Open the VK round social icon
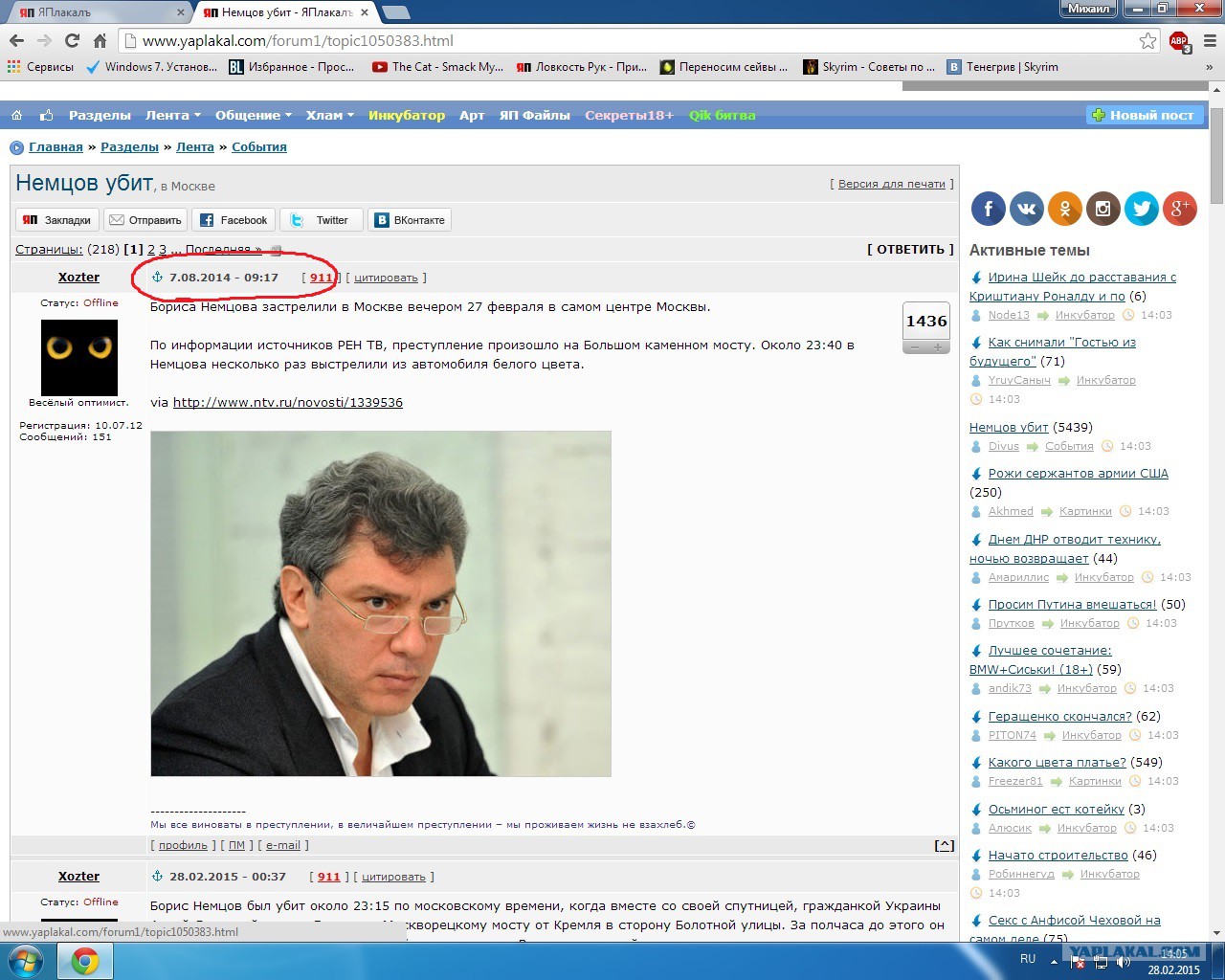The height and width of the screenshot is (980, 1225). [1026, 209]
